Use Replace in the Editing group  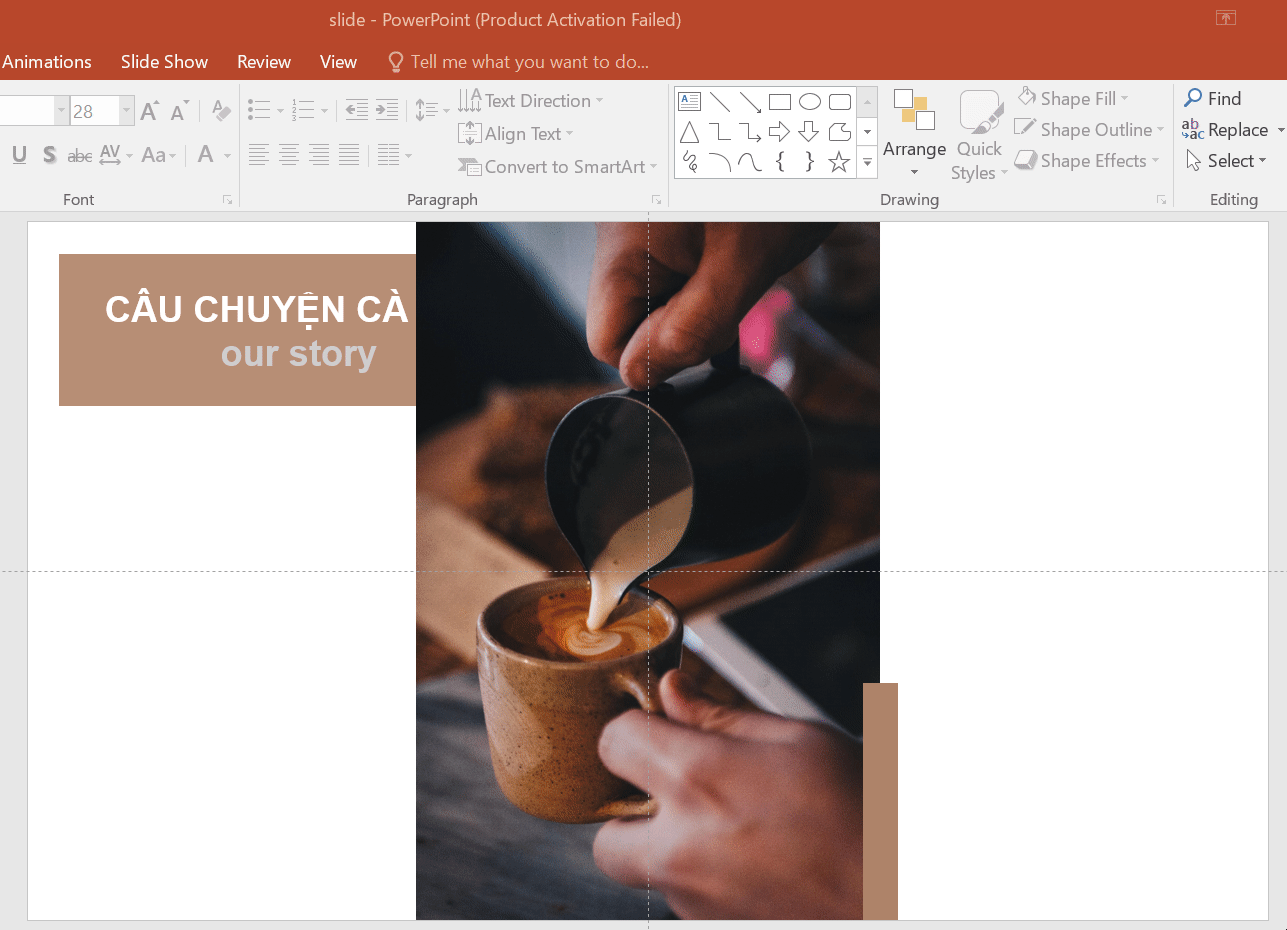pos(1229,129)
